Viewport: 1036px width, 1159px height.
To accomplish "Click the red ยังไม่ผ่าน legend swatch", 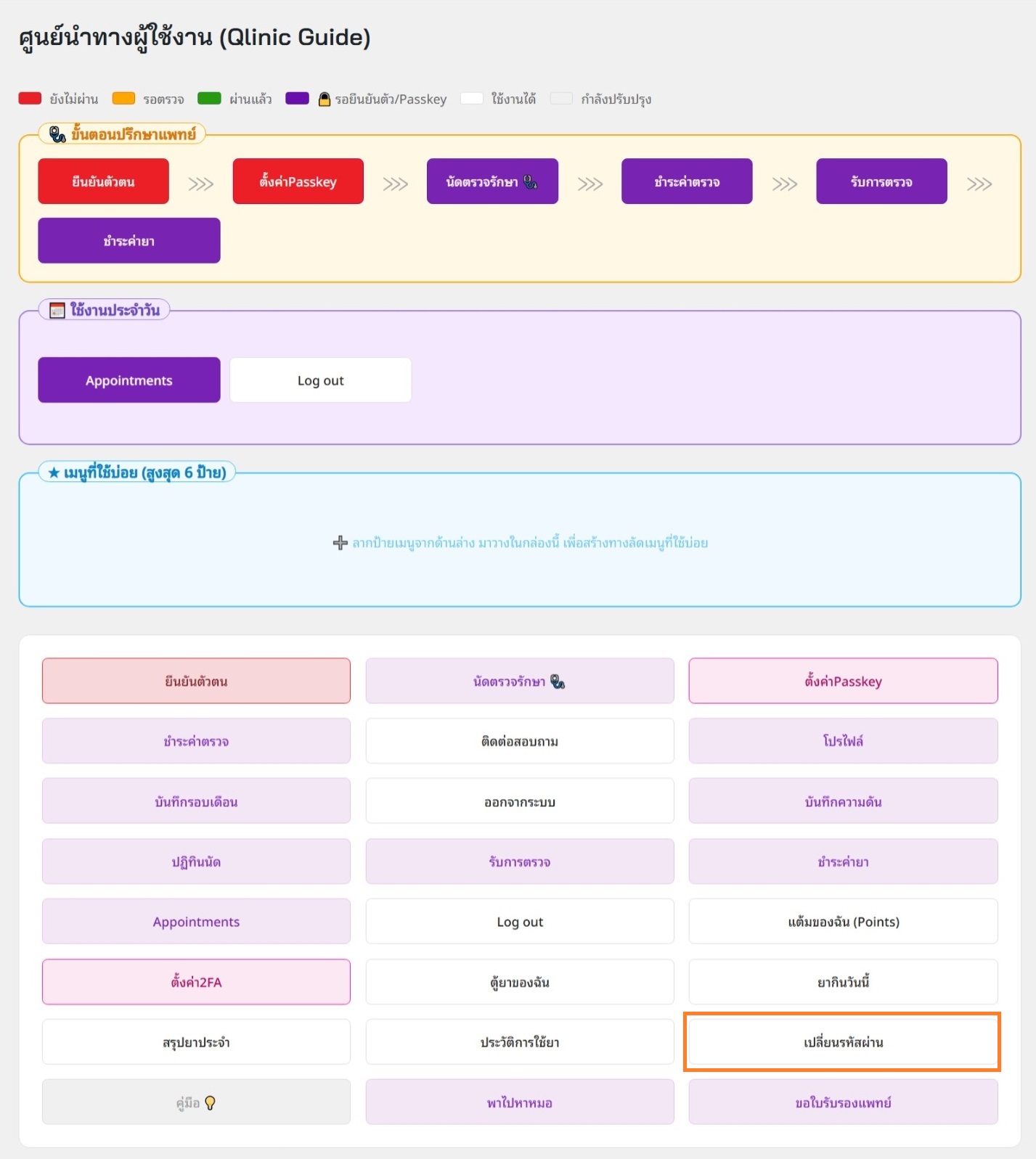I will pyautogui.click(x=30, y=99).
